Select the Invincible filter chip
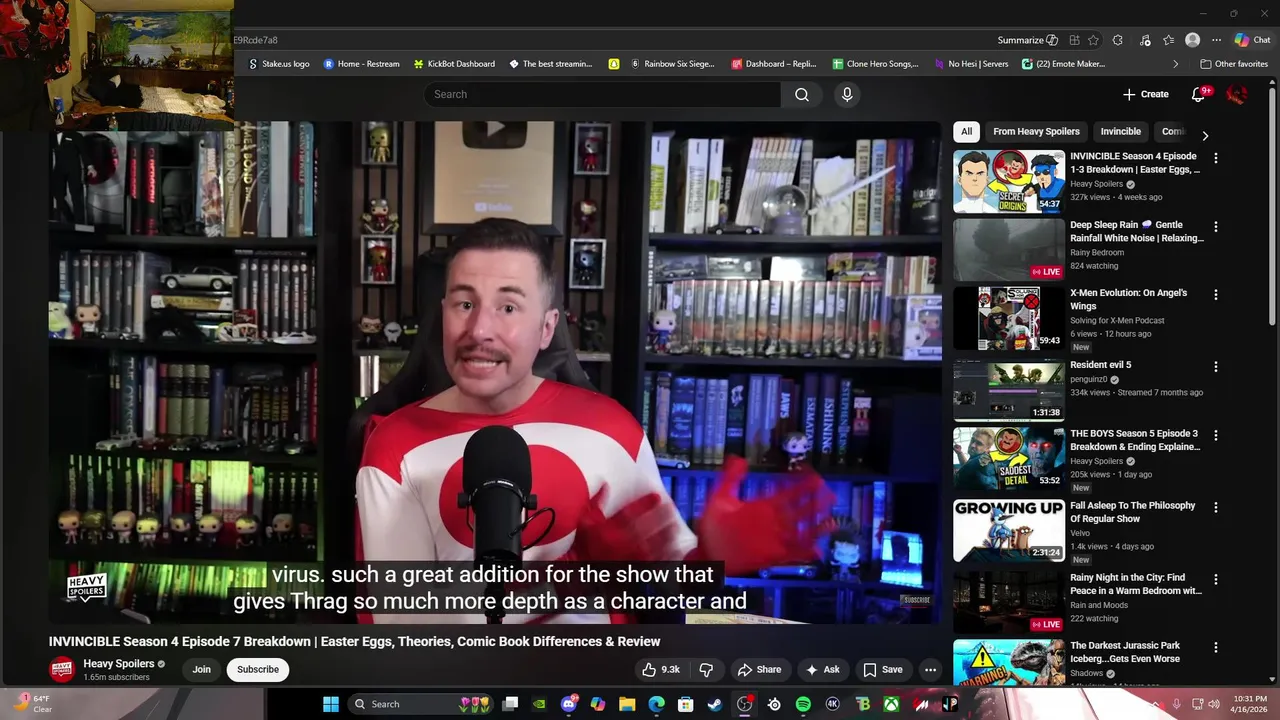 [1120, 131]
